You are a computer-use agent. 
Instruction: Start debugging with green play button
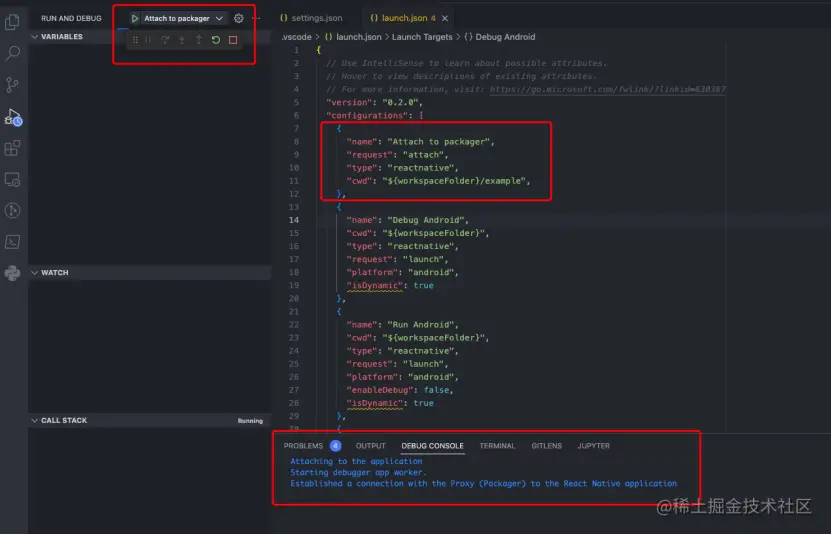(135, 19)
